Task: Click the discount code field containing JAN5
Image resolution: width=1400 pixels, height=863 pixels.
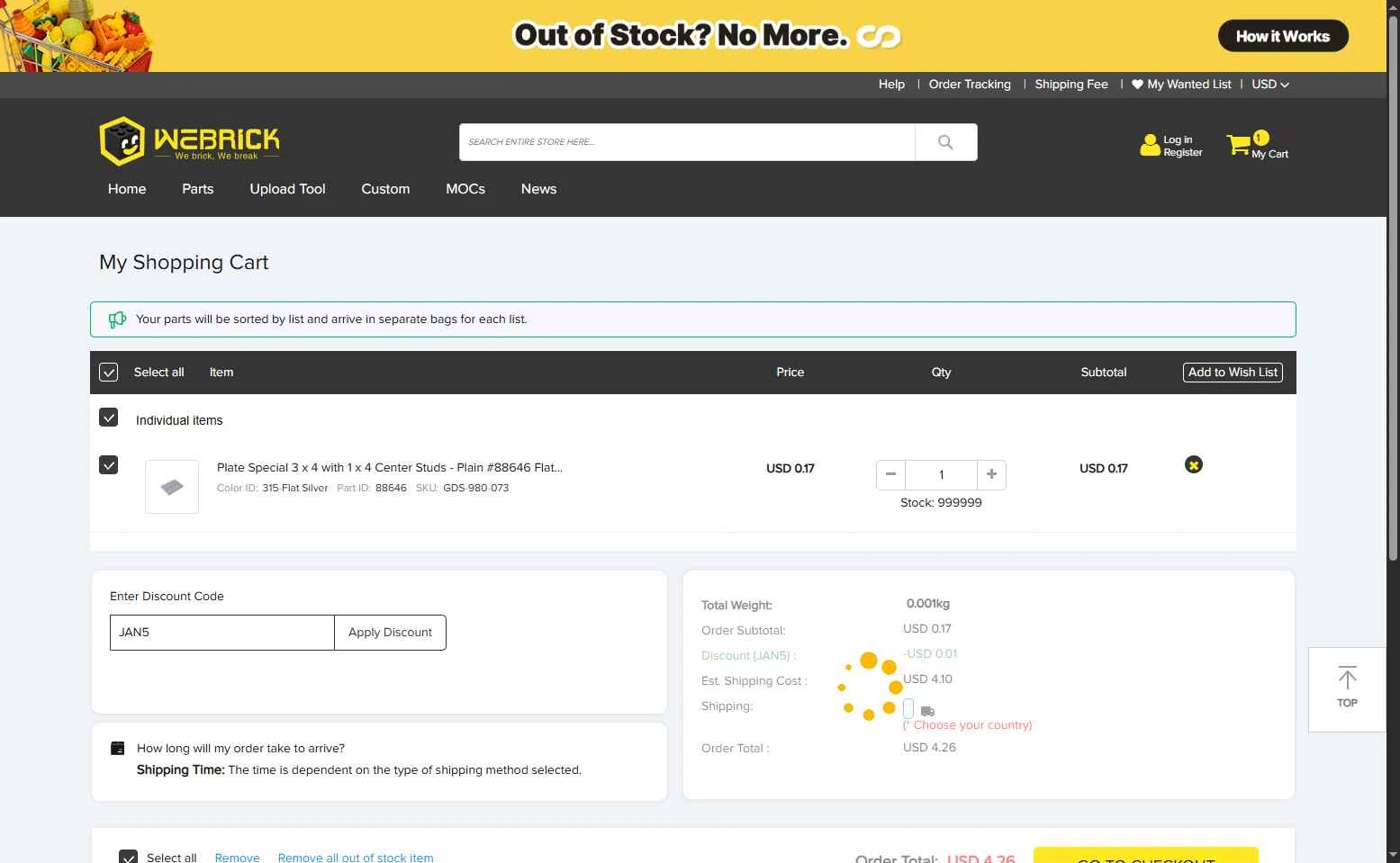Action: pos(222,633)
